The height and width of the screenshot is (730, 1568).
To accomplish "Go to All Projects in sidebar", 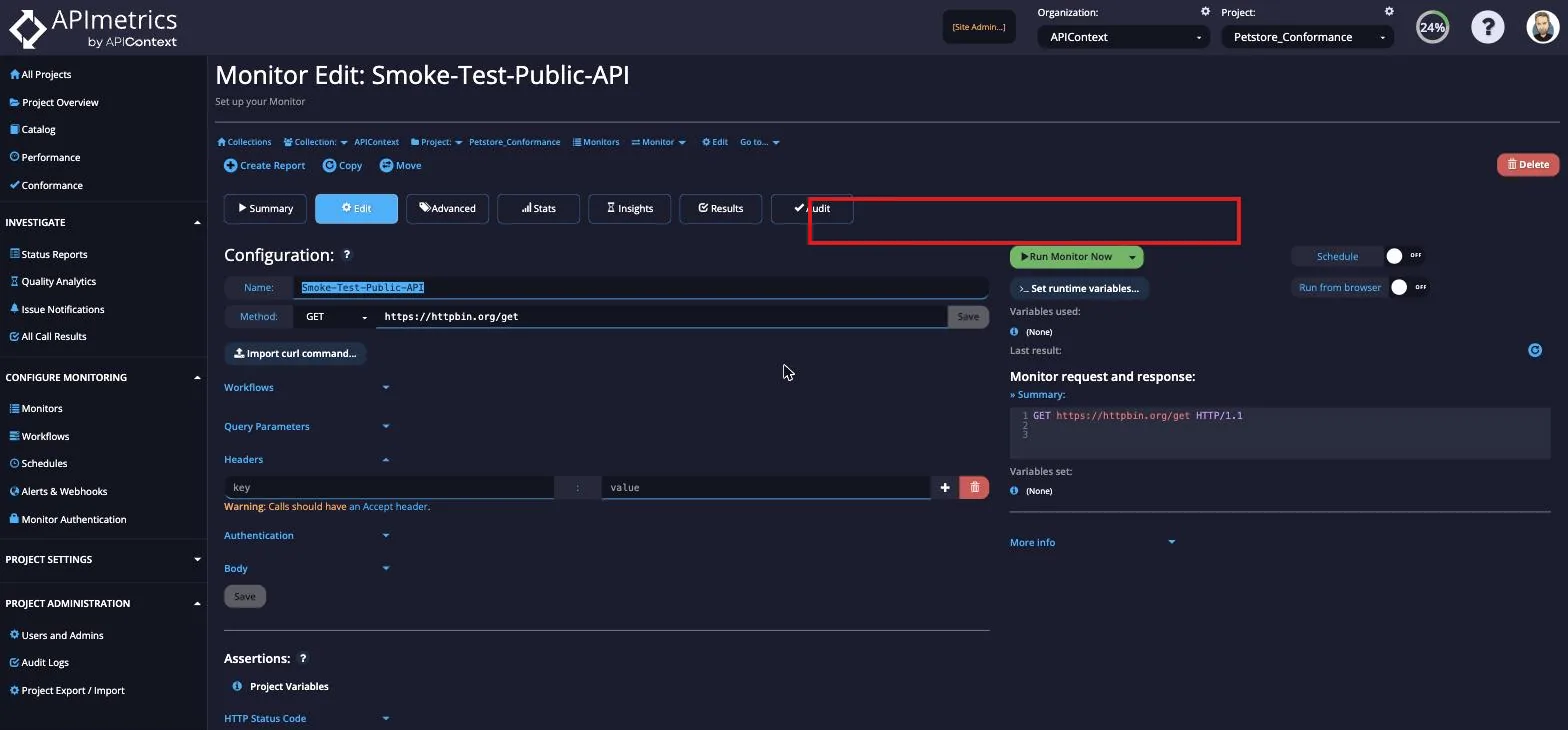I will (x=40, y=74).
